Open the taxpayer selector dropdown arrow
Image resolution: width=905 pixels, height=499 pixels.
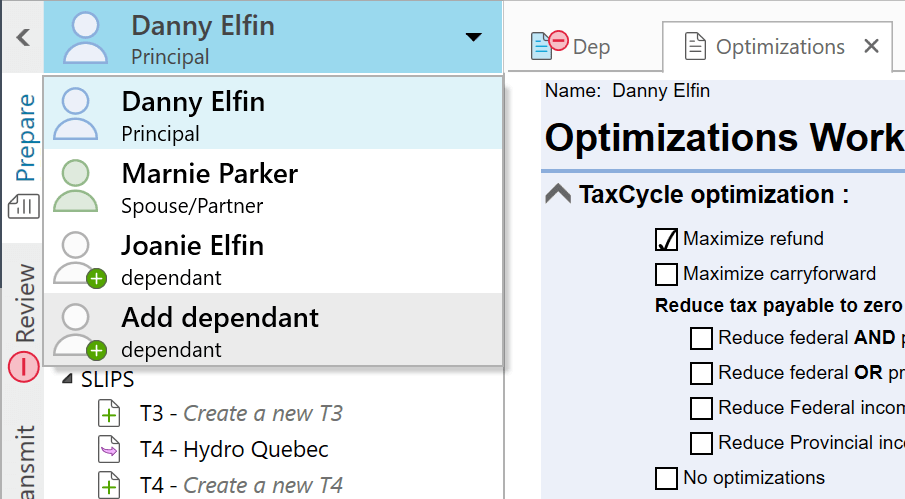click(473, 37)
